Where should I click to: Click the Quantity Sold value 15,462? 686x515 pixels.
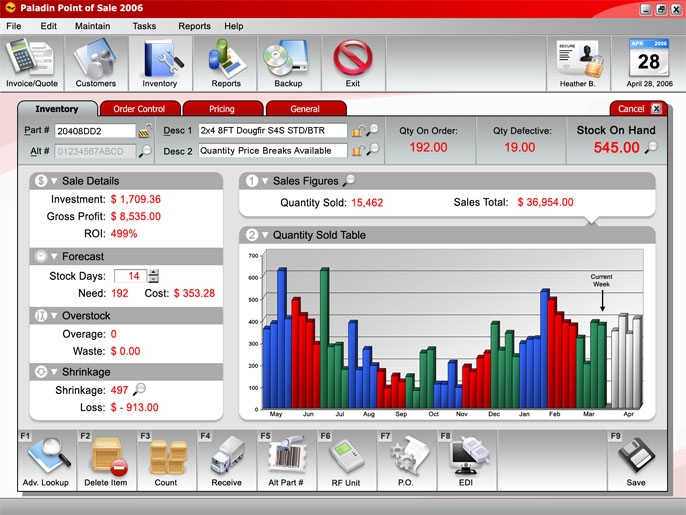[367, 203]
